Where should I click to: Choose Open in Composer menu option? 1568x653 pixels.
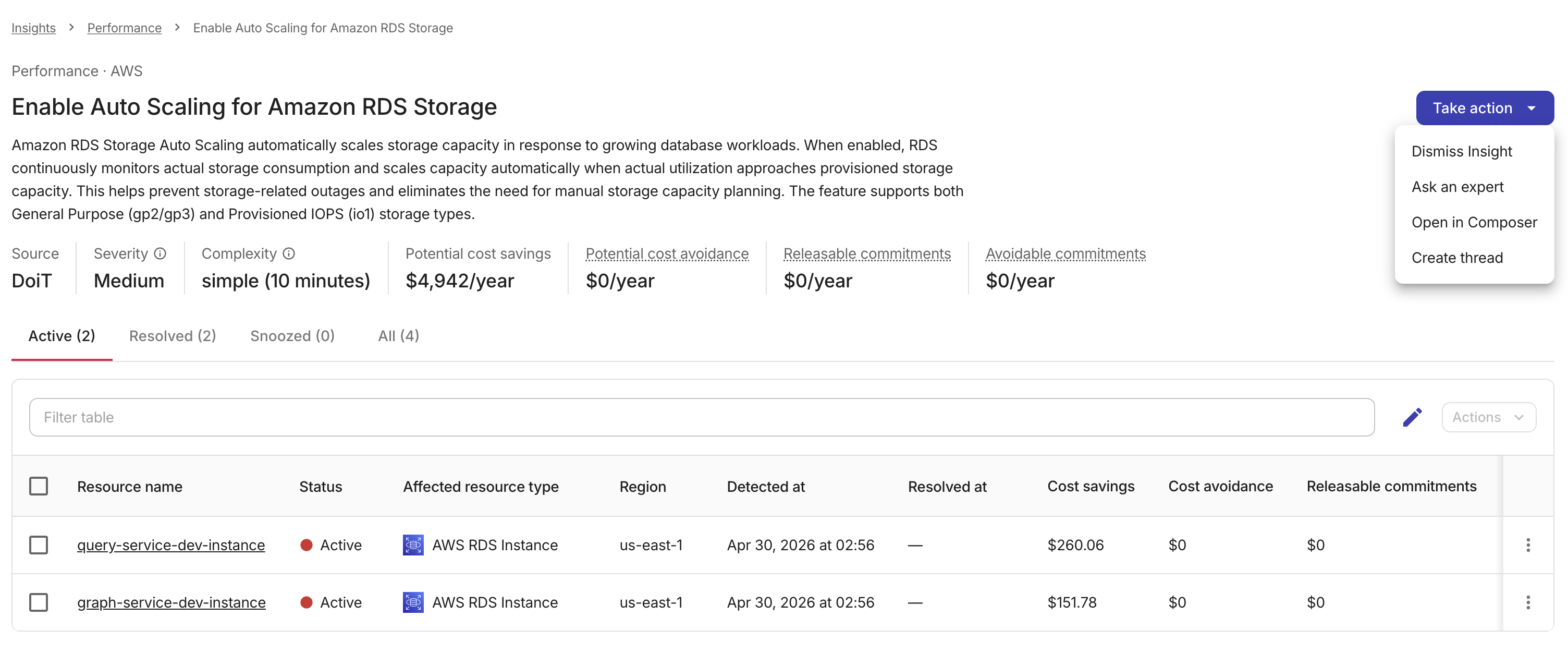pos(1474,222)
